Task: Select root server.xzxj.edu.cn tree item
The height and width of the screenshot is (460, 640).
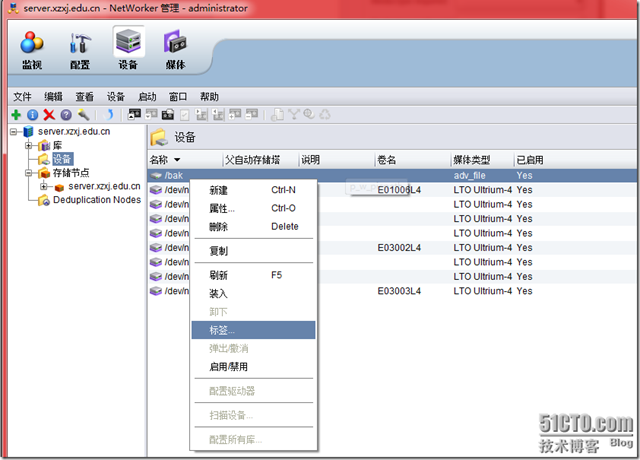Action: click(x=74, y=131)
